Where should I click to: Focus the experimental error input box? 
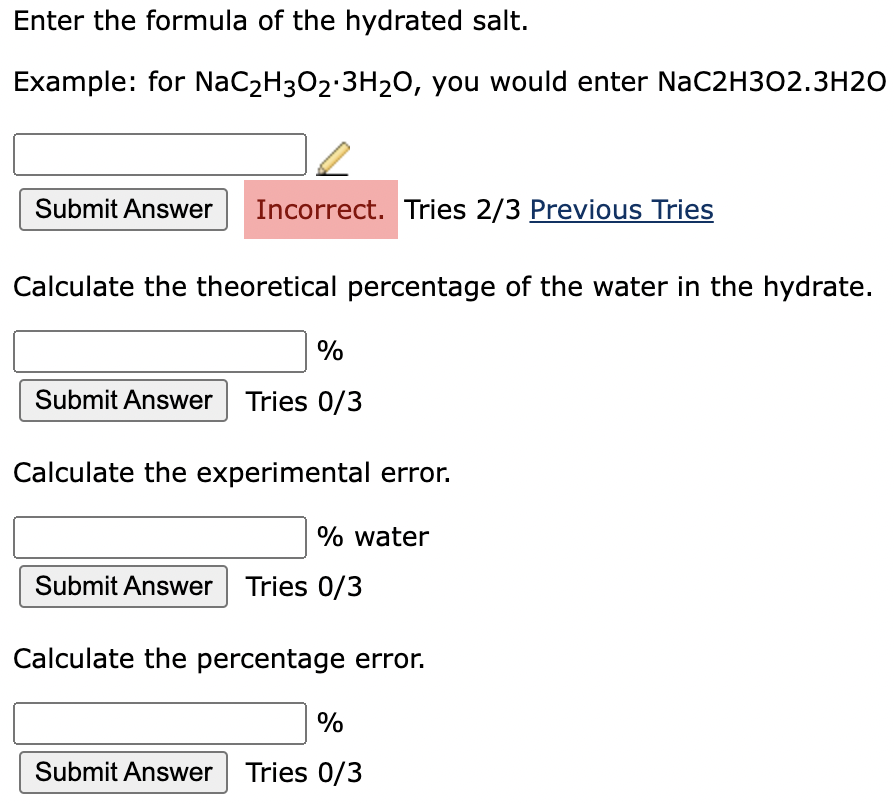[160, 537]
